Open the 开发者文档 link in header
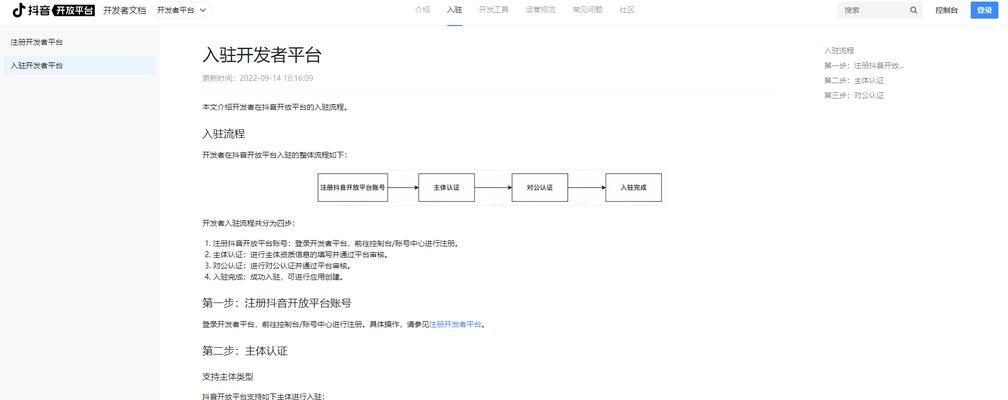1008x400 pixels. coord(125,10)
